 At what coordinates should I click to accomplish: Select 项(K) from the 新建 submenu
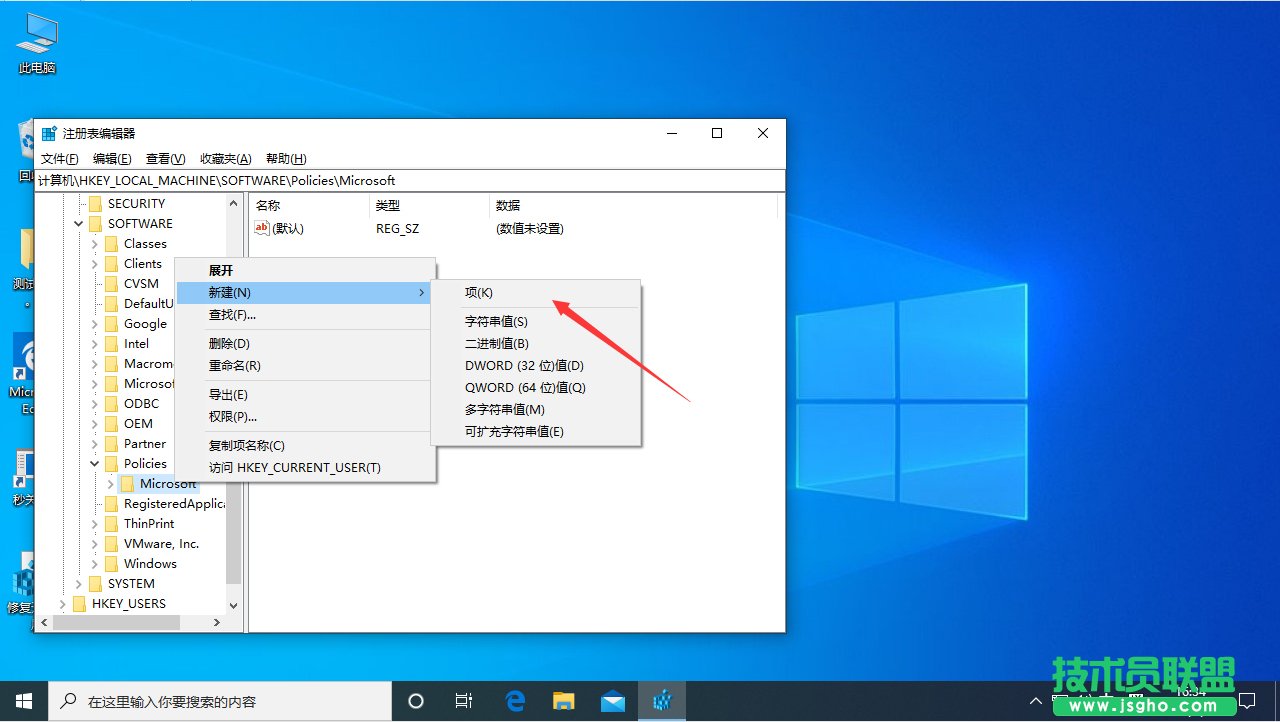479,292
